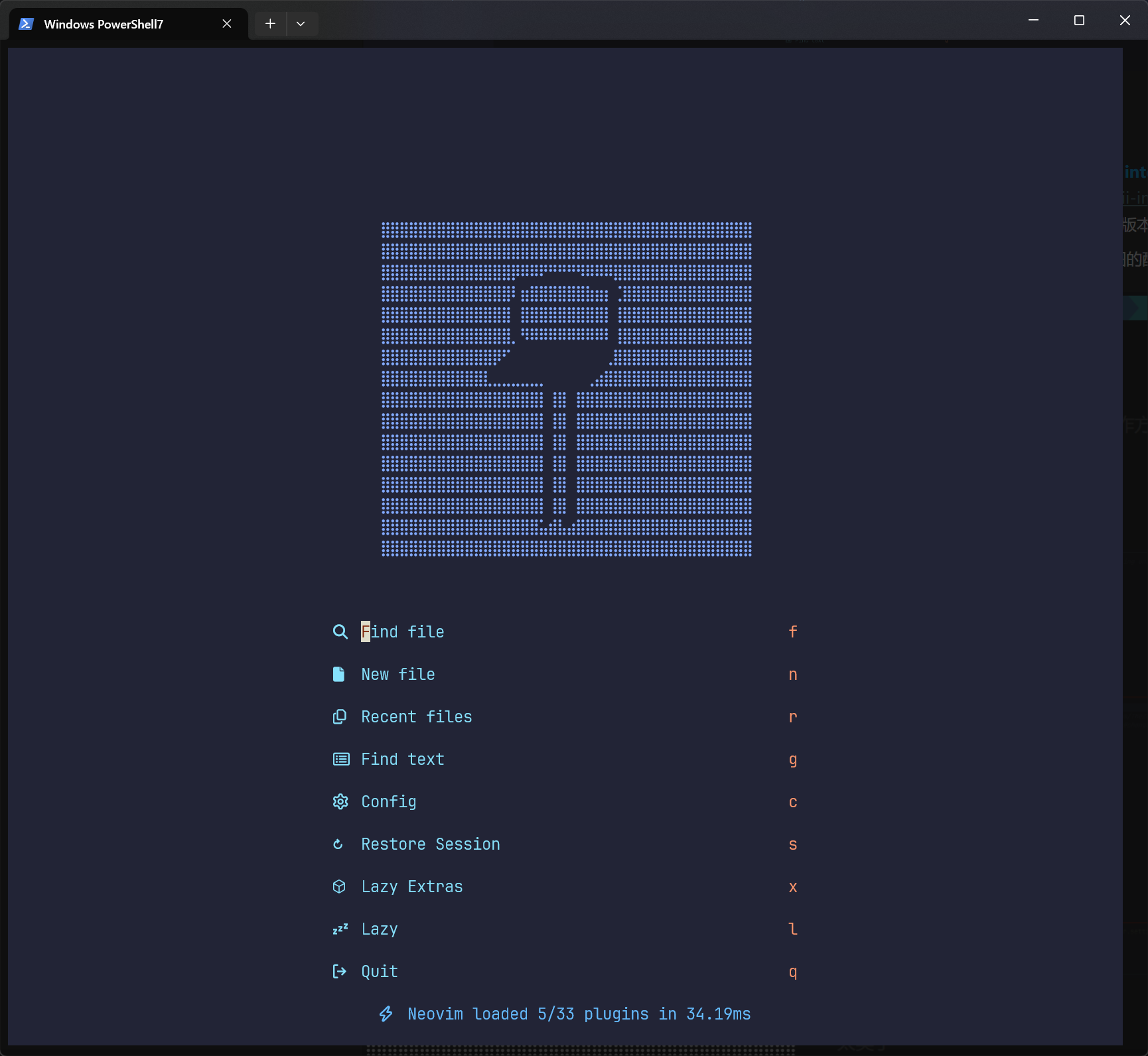Click shortcut key n for New file
This screenshot has width=1148, height=1056.
click(793, 675)
